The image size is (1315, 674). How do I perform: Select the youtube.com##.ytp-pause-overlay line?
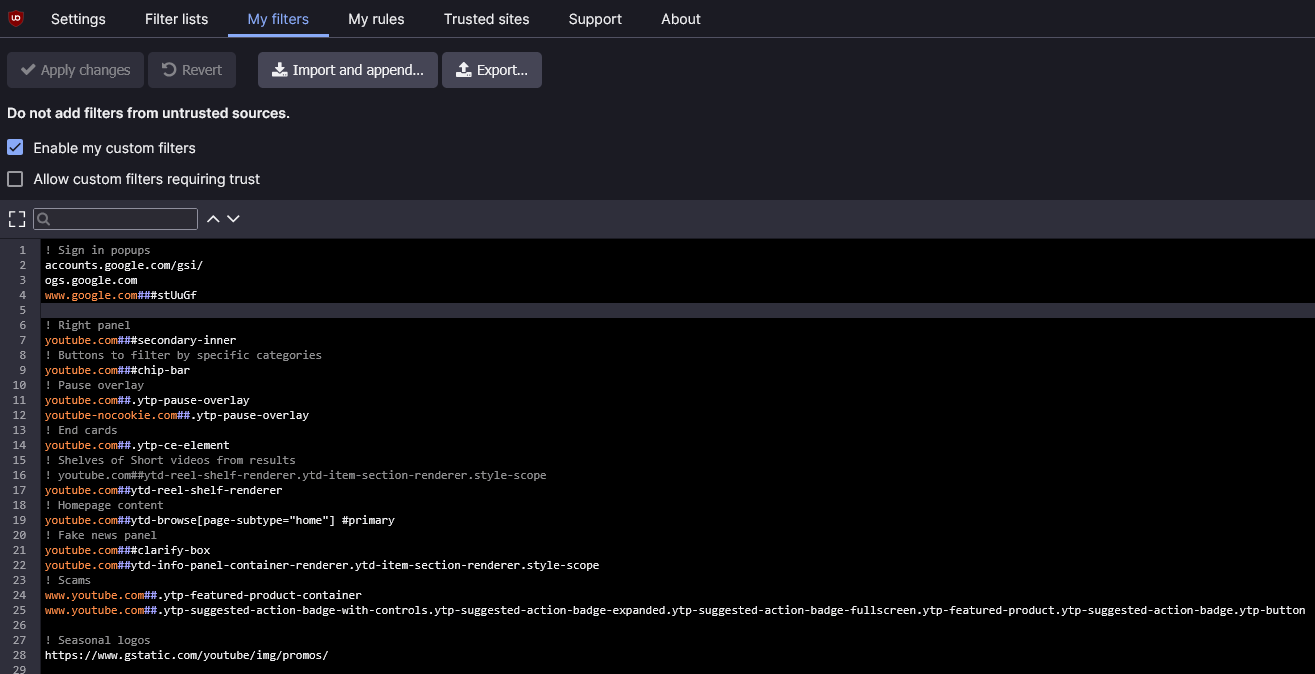(x=147, y=400)
